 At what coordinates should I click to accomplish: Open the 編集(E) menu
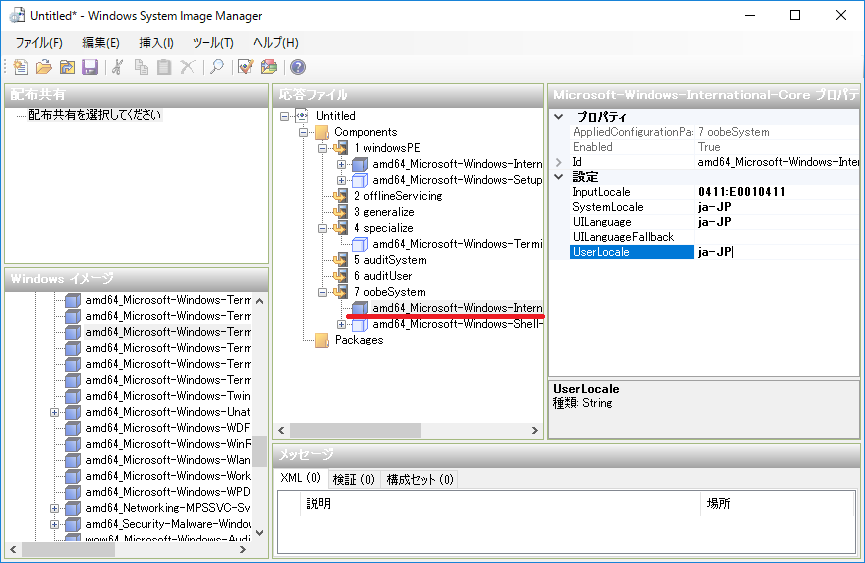coord(100,42)
